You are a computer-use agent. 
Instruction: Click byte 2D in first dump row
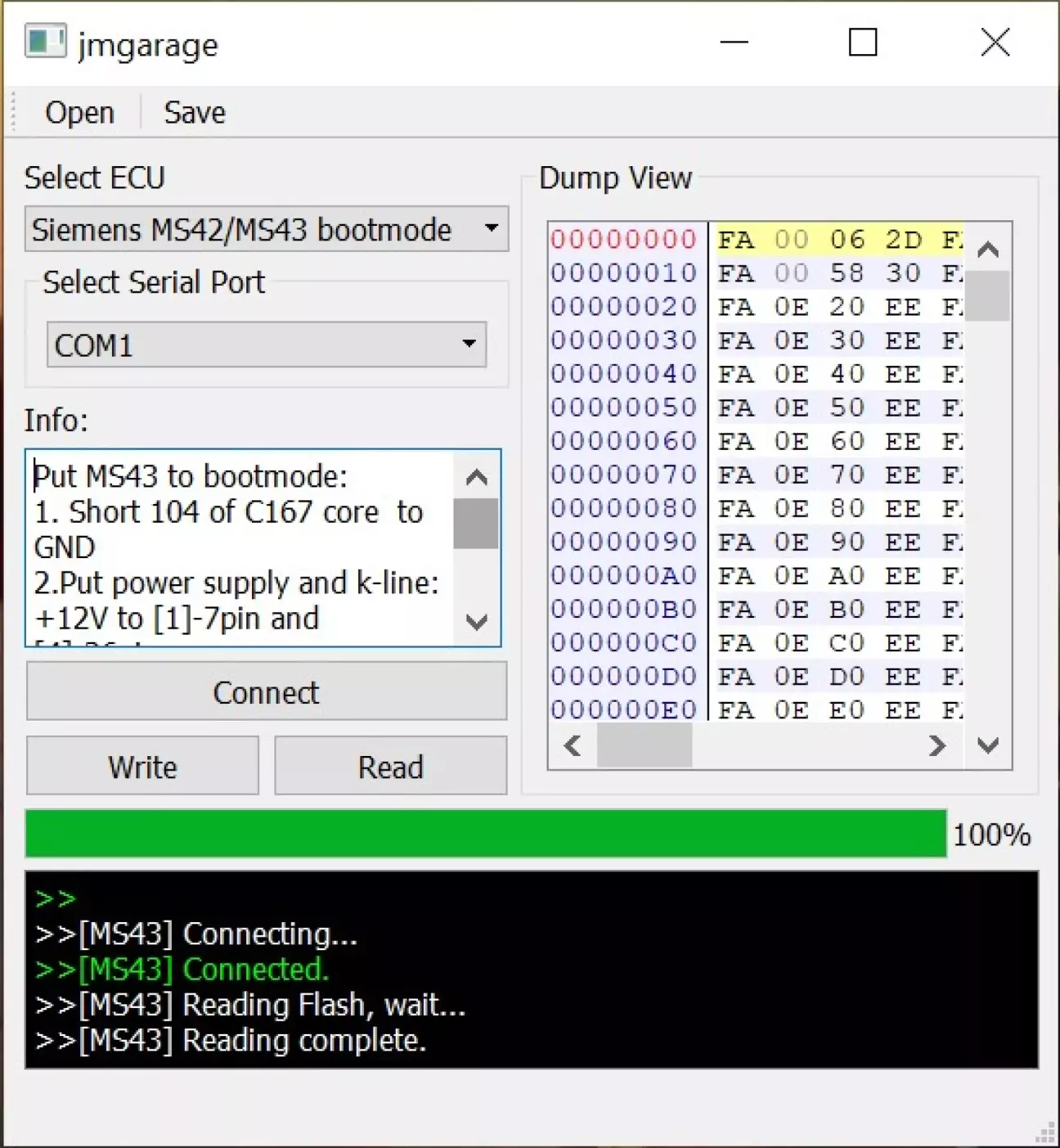(x=903, y=239)
